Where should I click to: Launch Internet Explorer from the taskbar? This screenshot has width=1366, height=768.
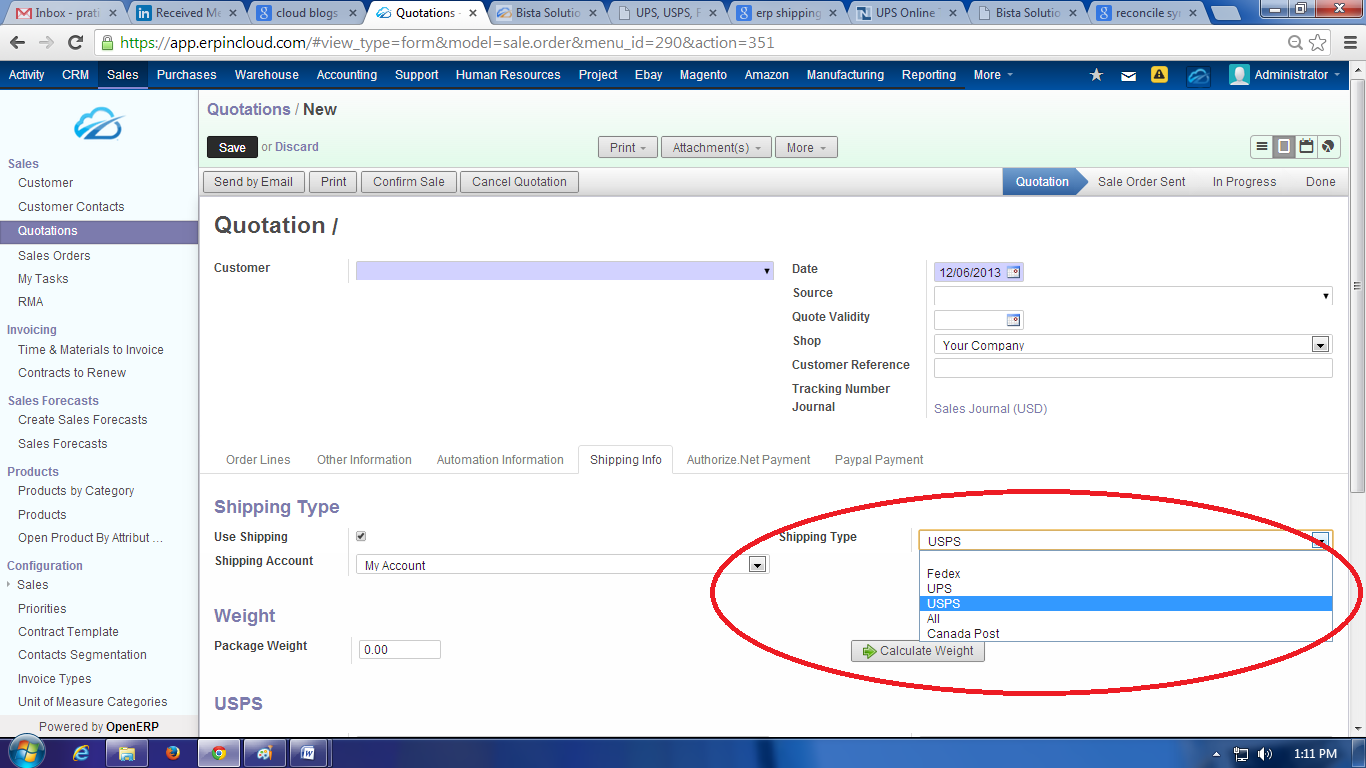pyautogui.click(x=81, y=753)
